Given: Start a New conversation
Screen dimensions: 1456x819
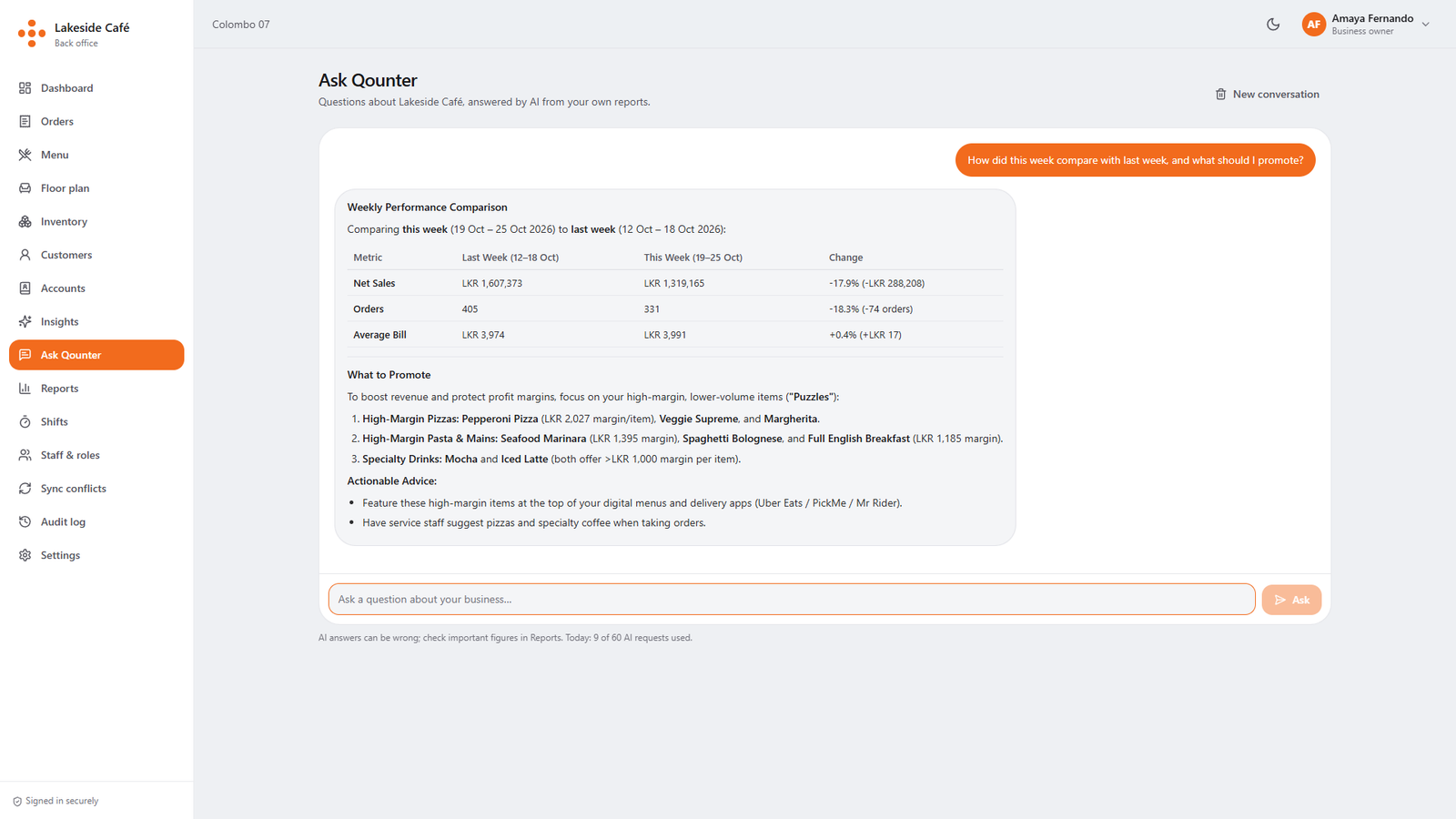Looking at the screenshot, I should point(1267,95).
